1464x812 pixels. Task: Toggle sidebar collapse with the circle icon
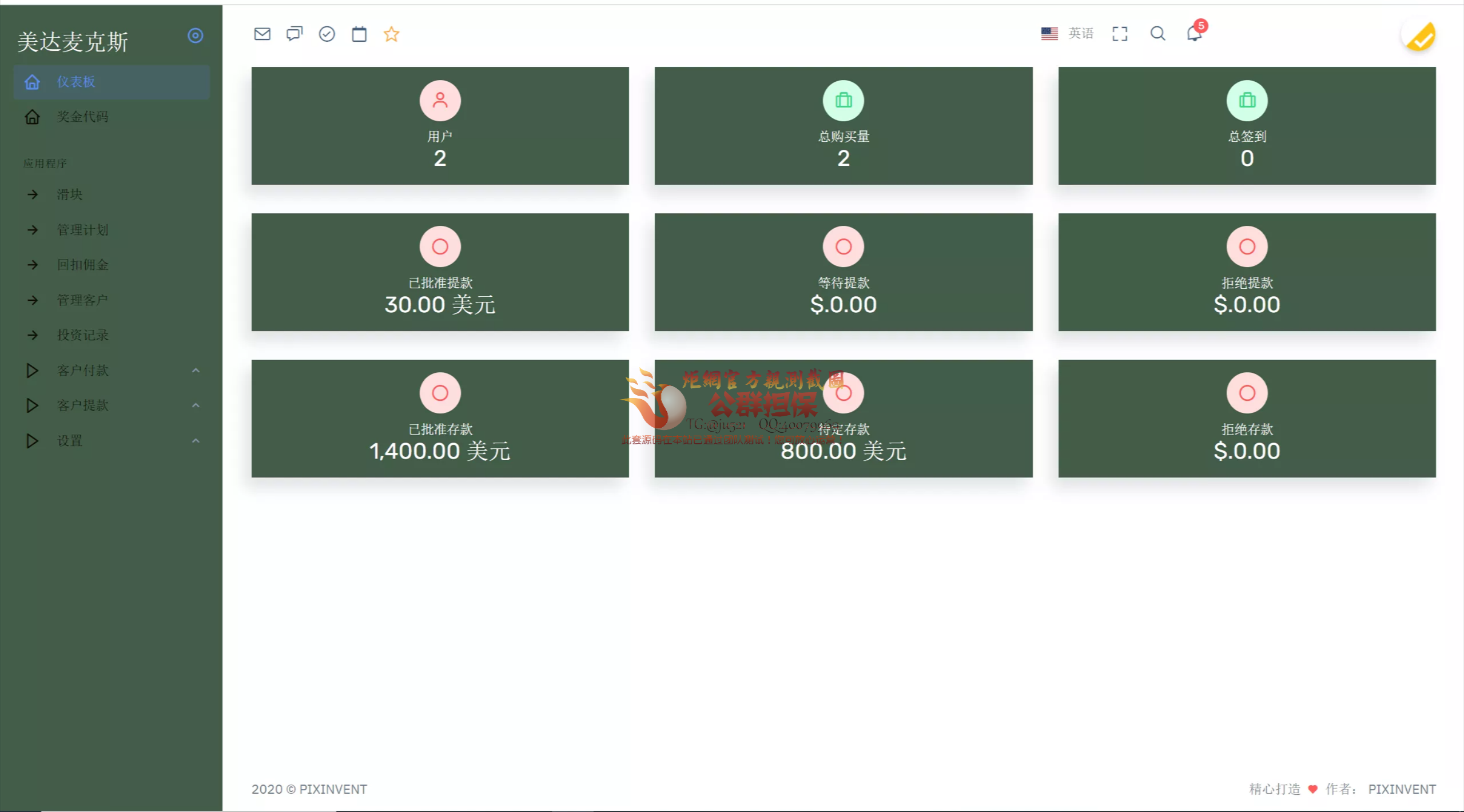pyautogui.click(x=195, y=36)
